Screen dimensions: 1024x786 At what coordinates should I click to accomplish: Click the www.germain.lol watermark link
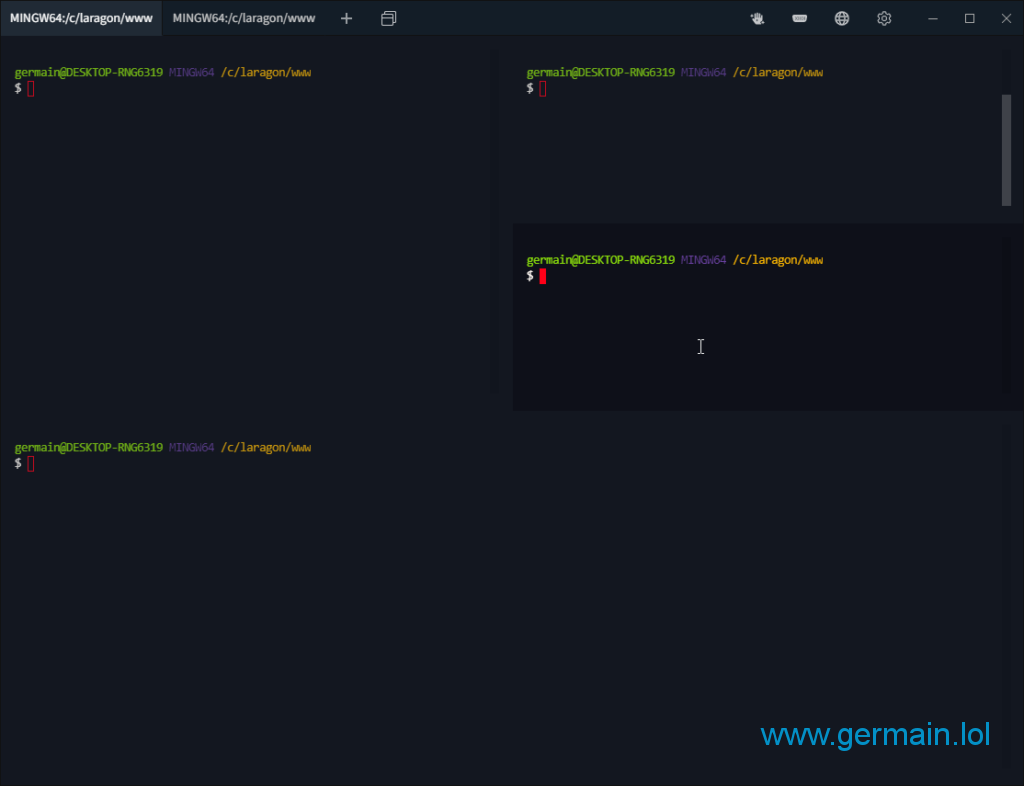(x=875, y=735)
